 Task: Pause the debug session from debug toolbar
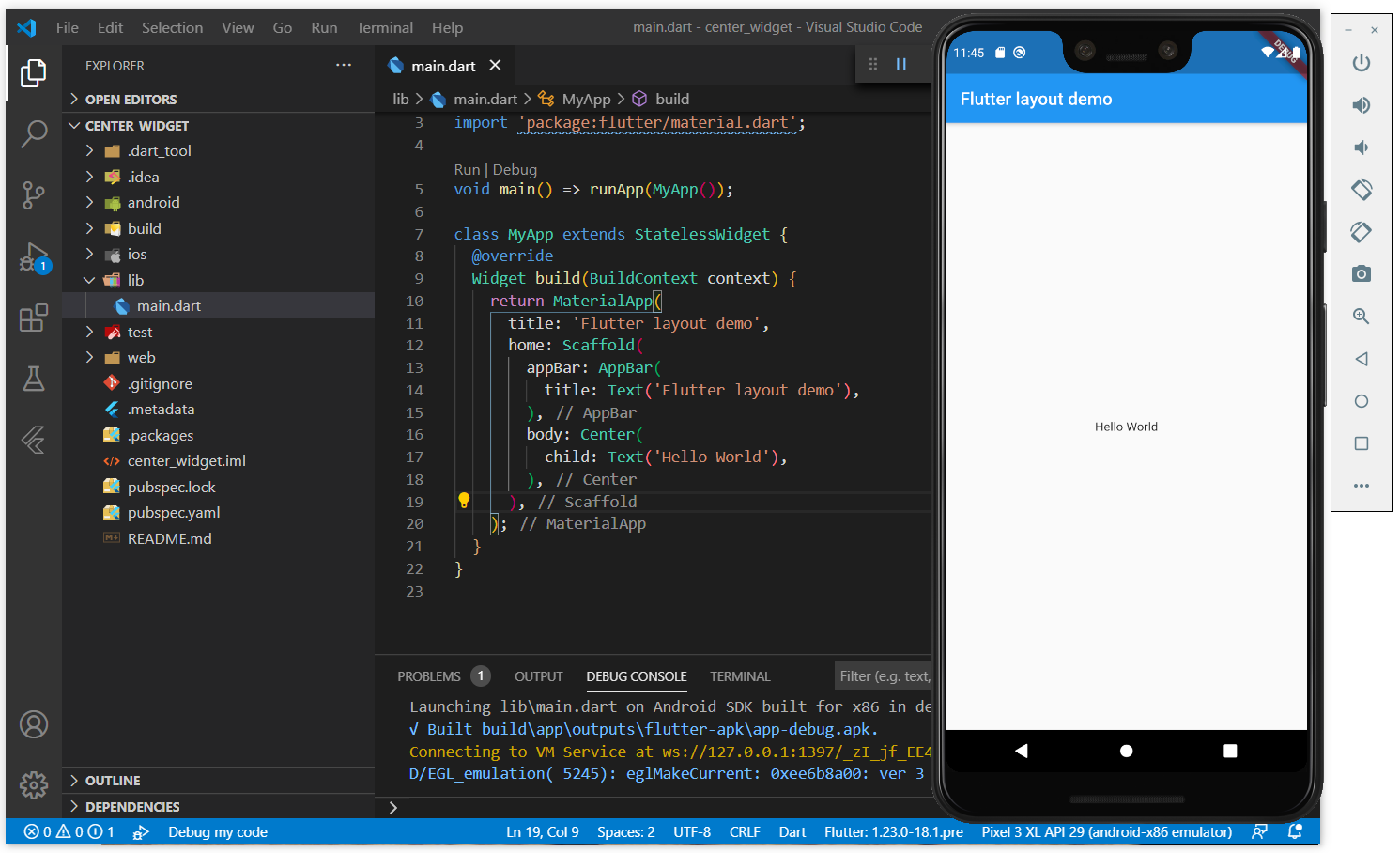click(x=901, y=64)
